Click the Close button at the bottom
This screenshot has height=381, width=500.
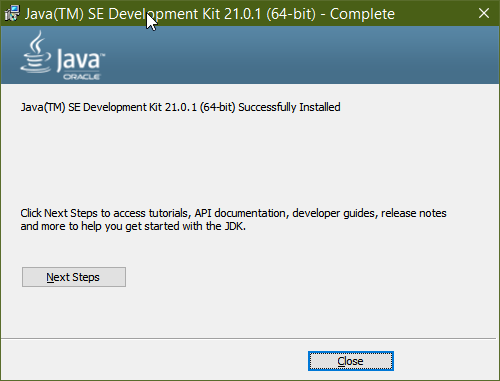pos(351,361)
